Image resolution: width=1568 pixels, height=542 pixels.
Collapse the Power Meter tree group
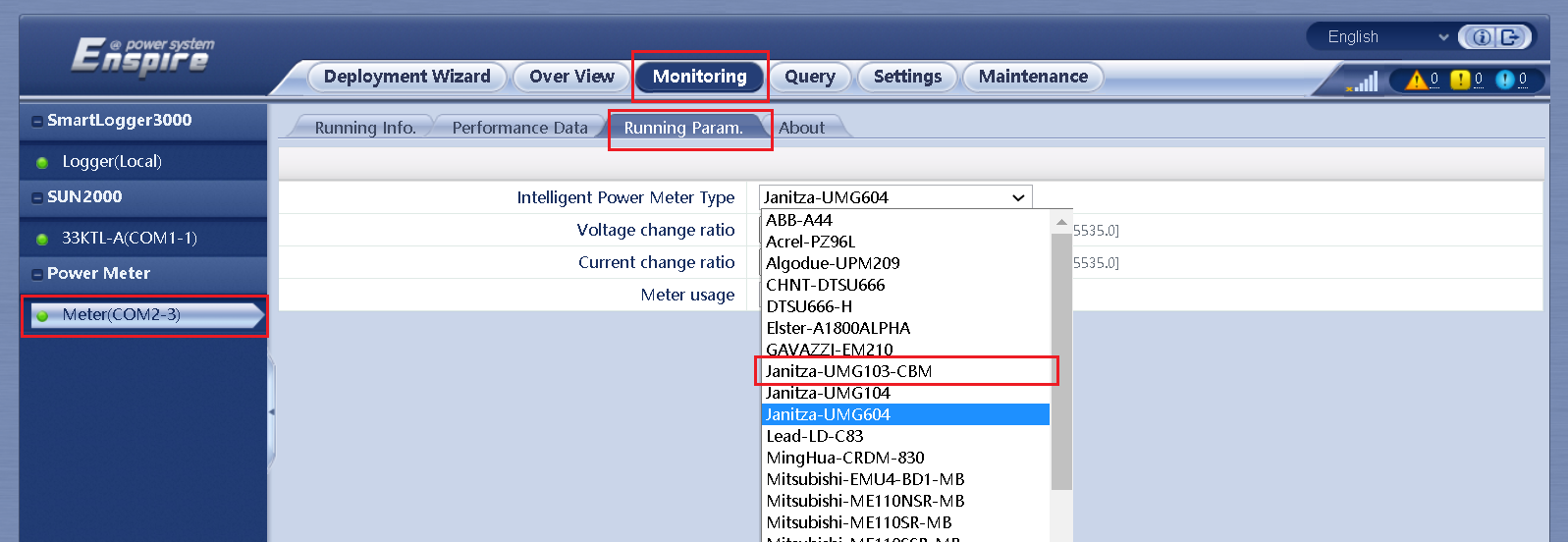click(x=37, y=275)
